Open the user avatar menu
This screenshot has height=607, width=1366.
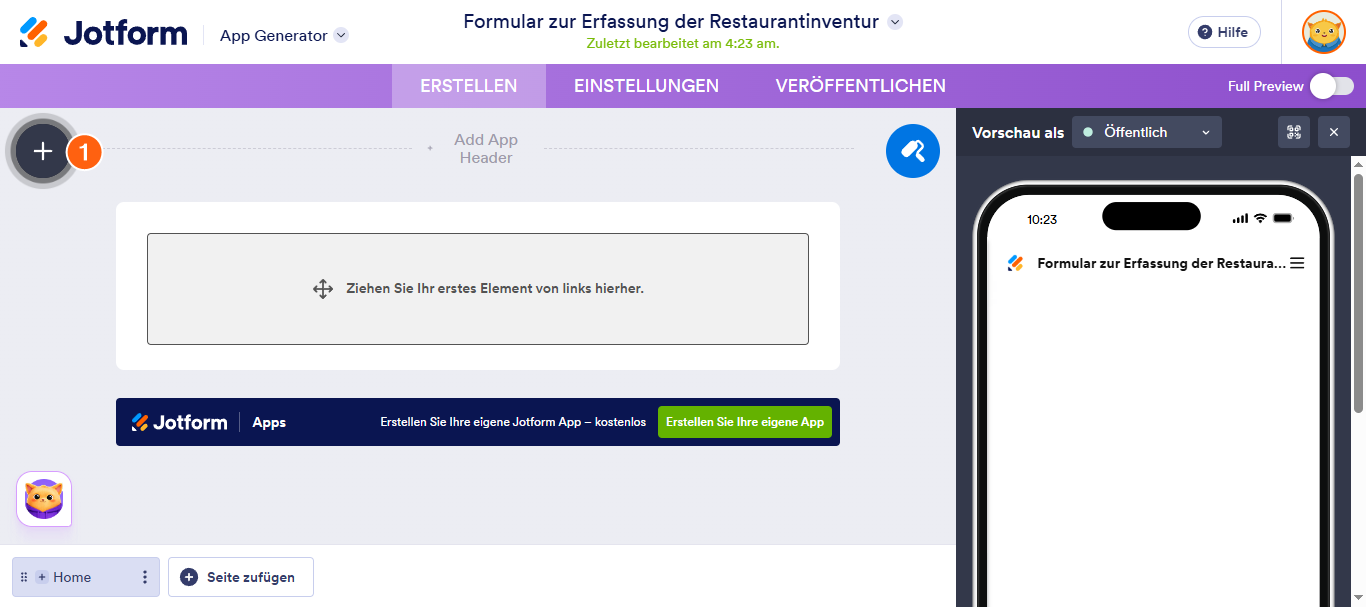click(x=1324, y=32)
